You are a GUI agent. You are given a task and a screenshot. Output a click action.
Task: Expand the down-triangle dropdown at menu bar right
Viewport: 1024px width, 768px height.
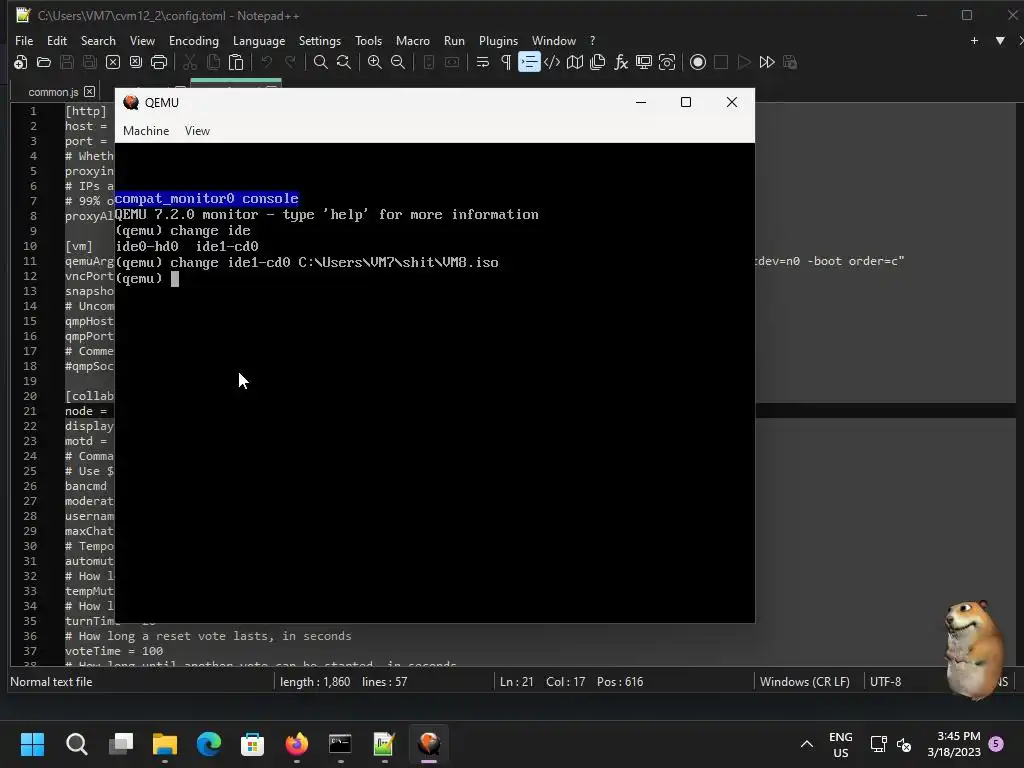pos(999,40)
